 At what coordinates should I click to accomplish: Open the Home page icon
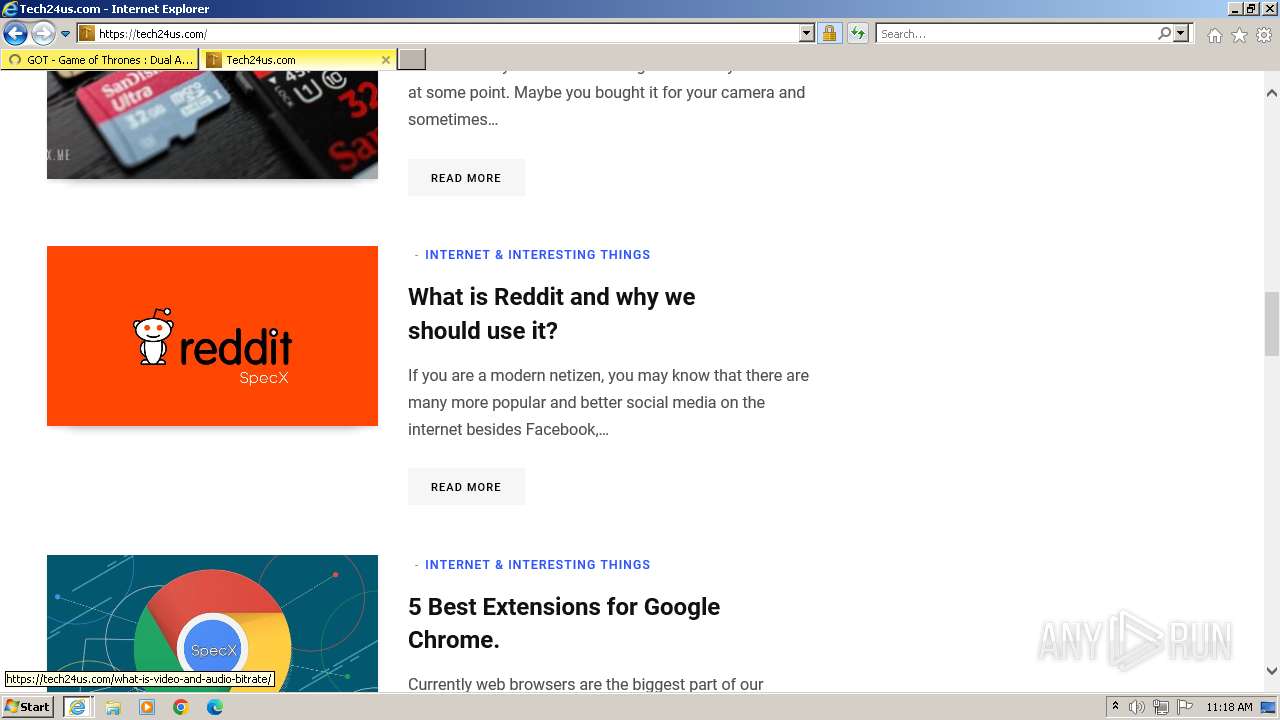[x=1214, y=35]
